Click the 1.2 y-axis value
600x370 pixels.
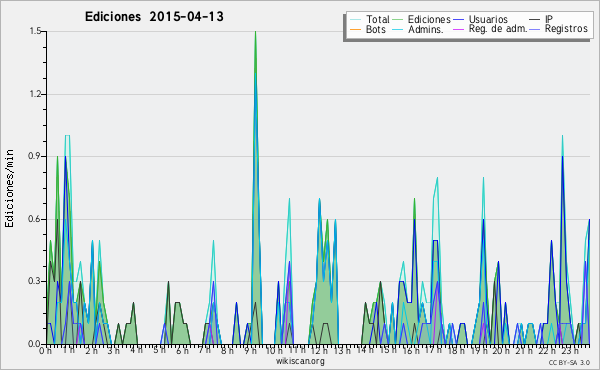click(x=35, y=94)
